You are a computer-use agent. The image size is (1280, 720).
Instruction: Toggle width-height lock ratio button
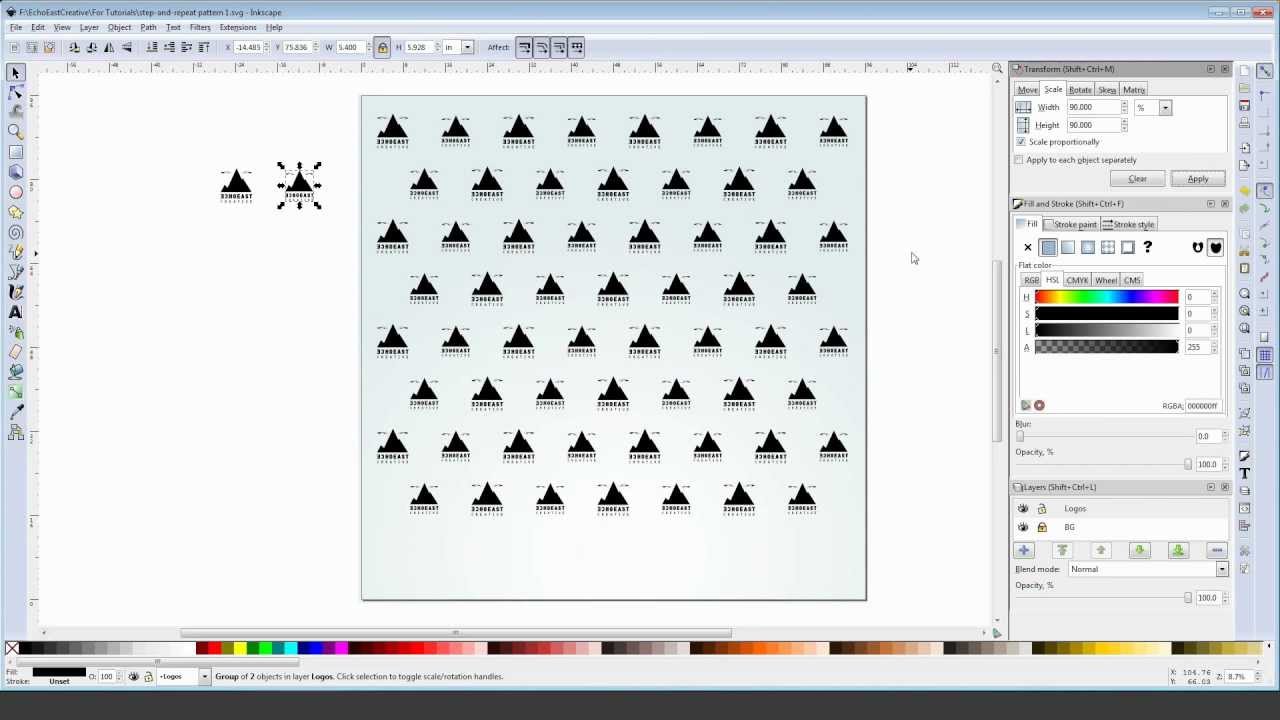382,47
